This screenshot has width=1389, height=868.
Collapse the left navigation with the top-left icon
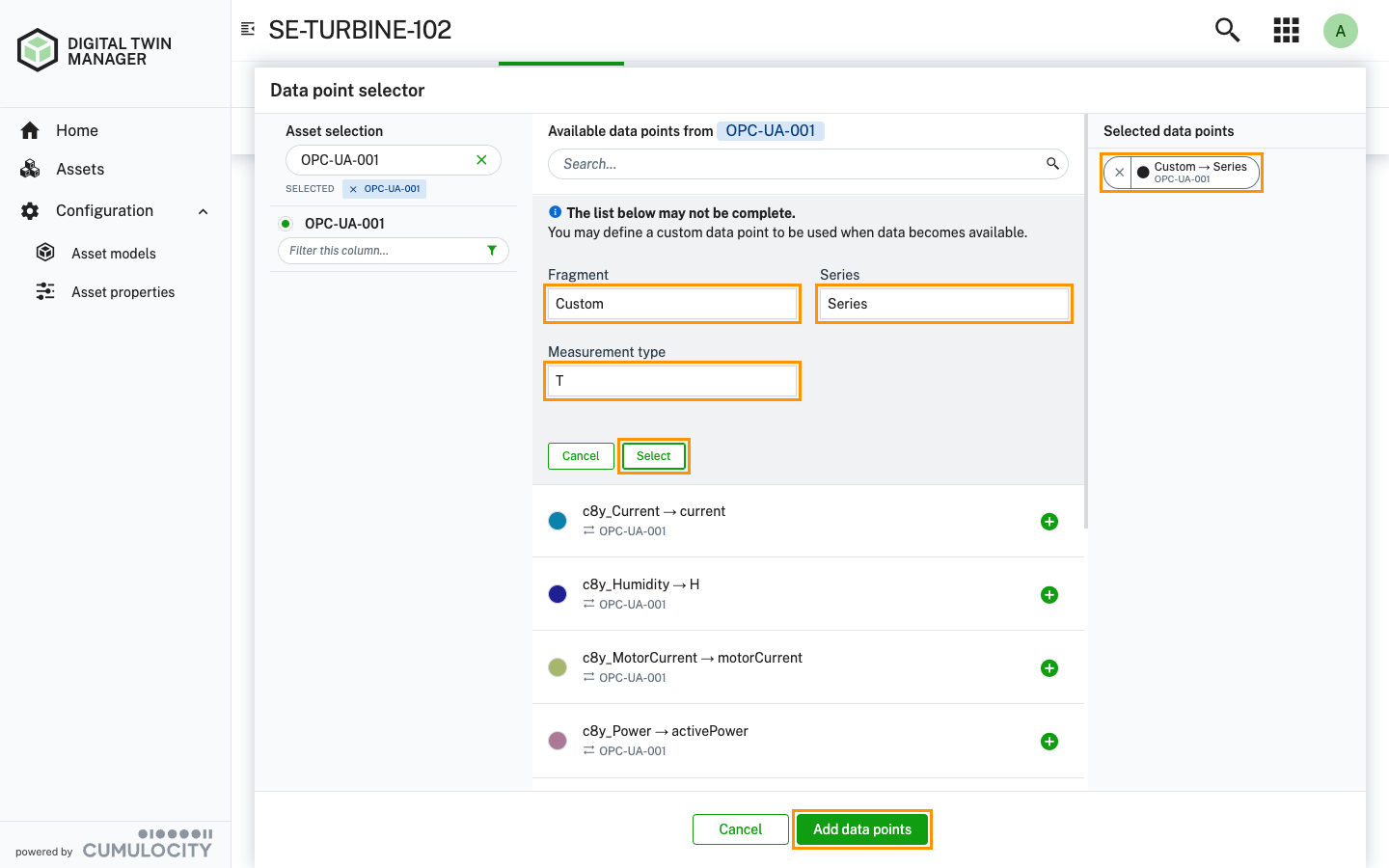click(x=247, y=28)
